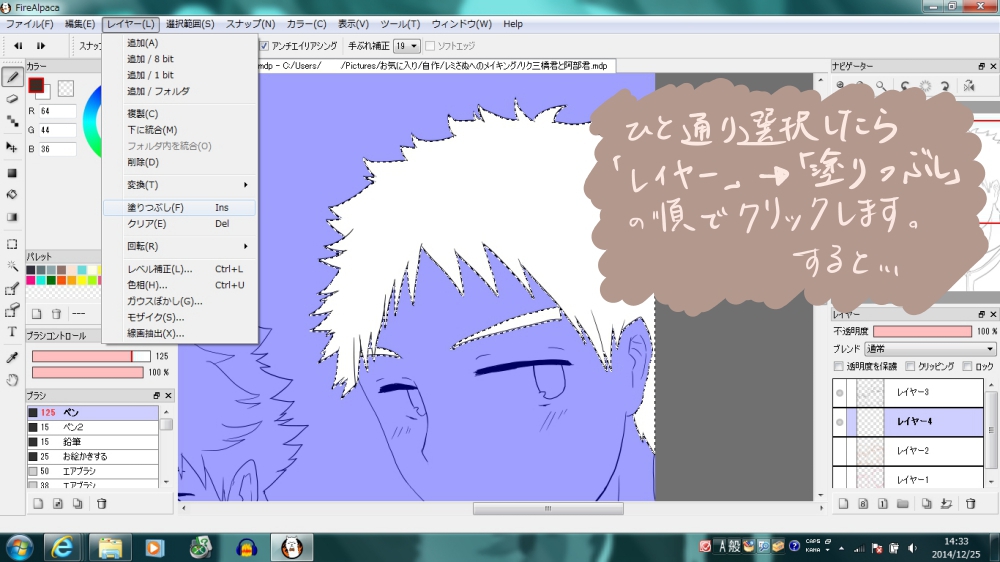1000x562 pixels.
Task: Adjust the 不透明度 opacity slider
Action: point(924,331)
